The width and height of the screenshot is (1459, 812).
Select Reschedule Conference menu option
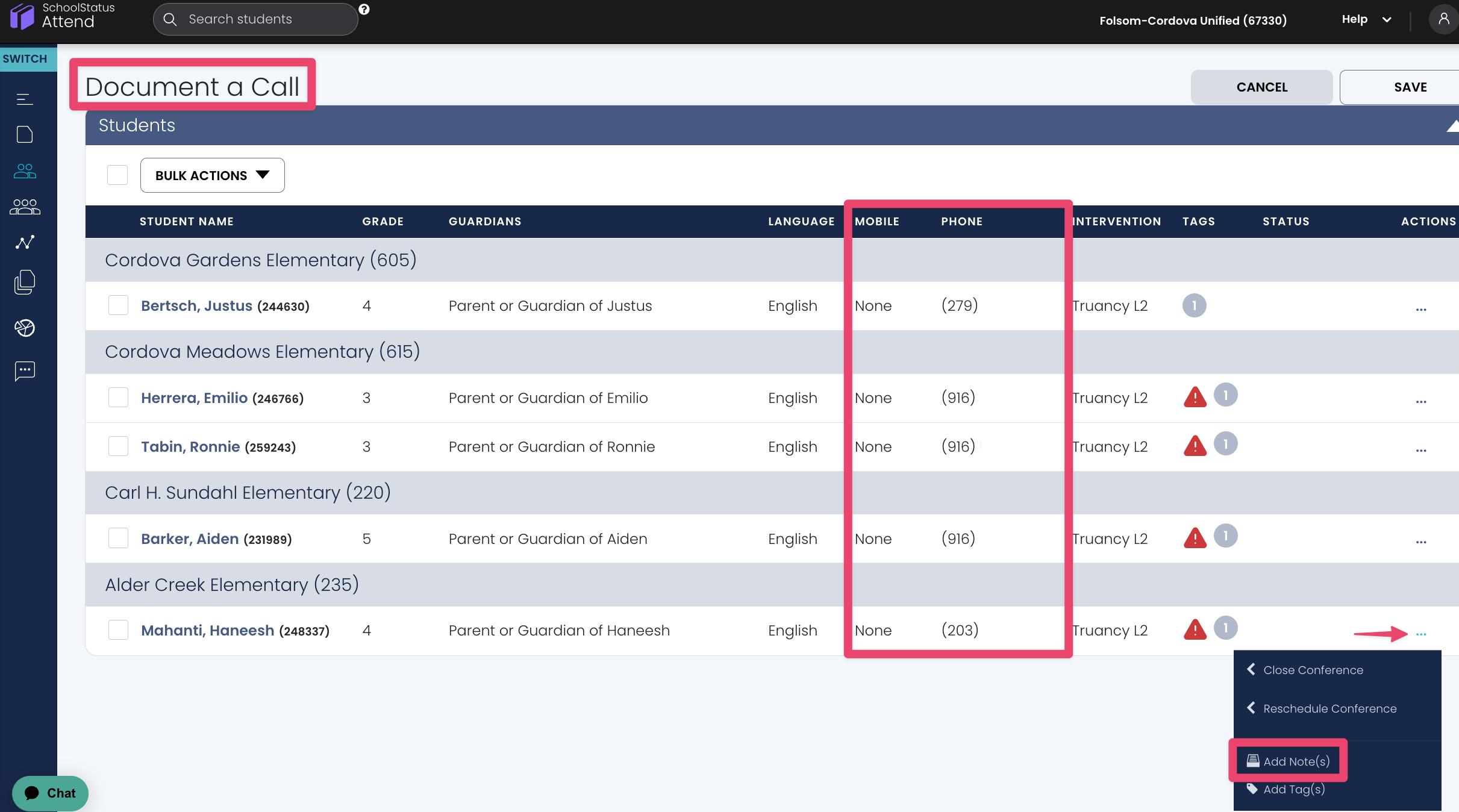click(1329, 708)
